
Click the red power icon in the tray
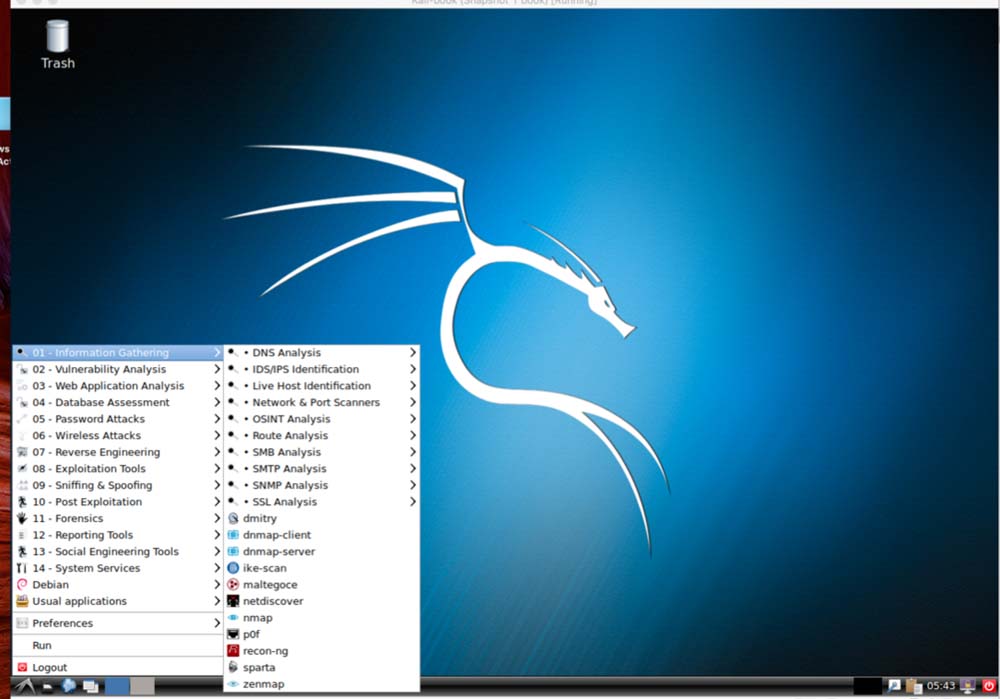tap(989, 686)
